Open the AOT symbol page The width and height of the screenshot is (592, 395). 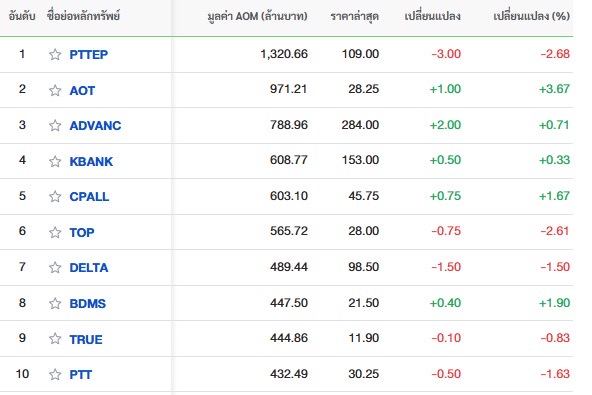pos(82,91)
